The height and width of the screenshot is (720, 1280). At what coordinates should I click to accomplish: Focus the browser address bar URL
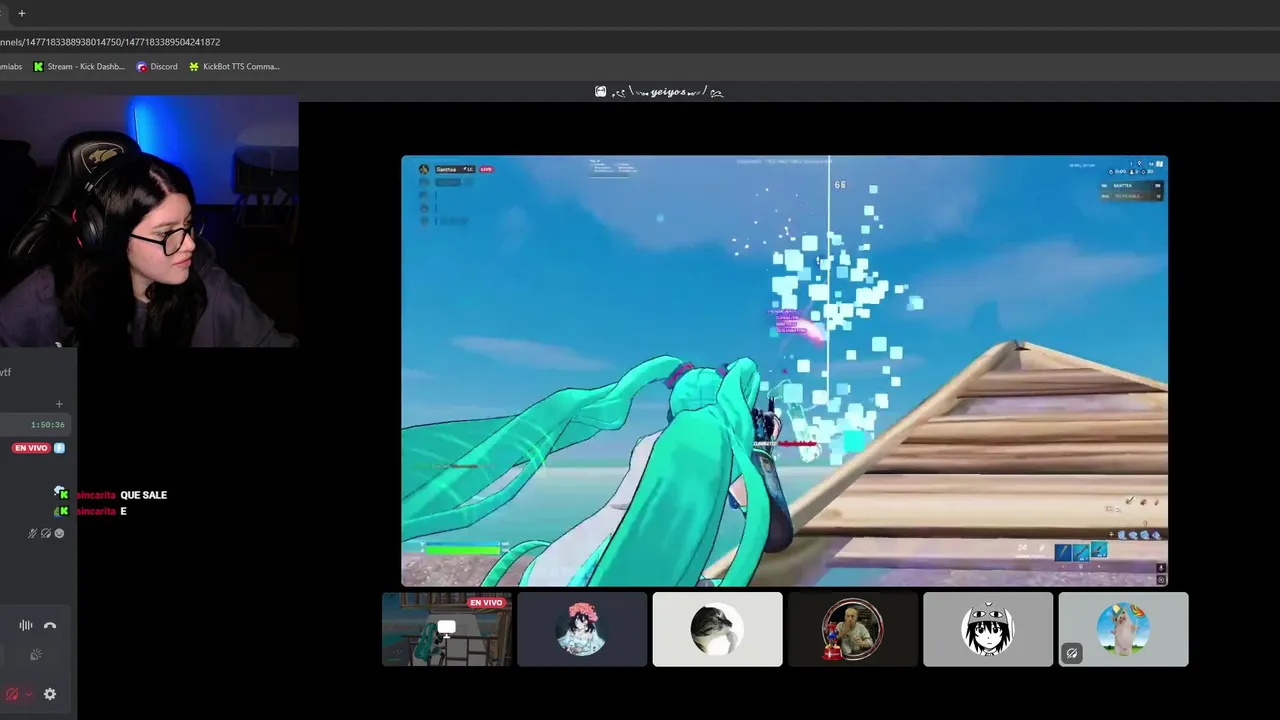(110, 42)
